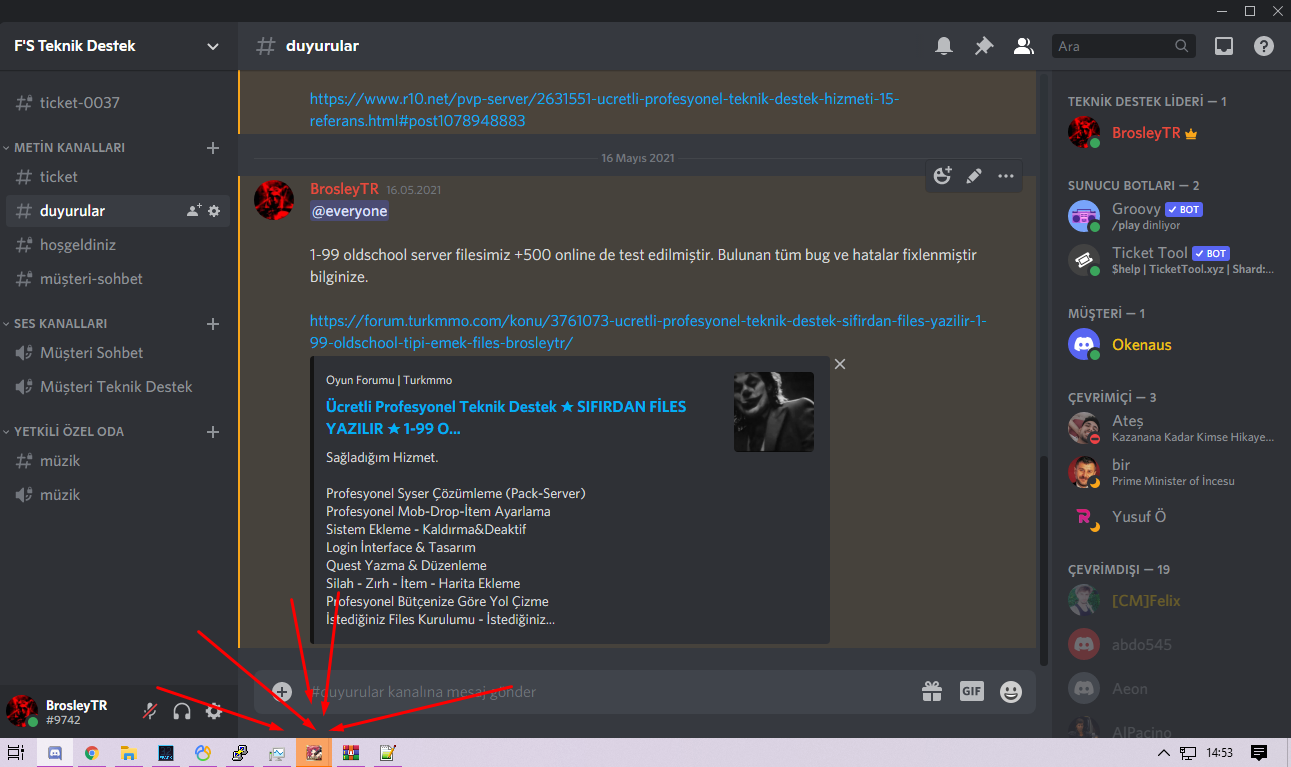Click the attach file plus button
This screenshot has width=1291, height=767.
[x=282, y=692]
